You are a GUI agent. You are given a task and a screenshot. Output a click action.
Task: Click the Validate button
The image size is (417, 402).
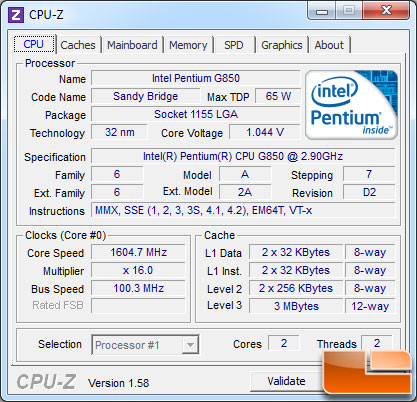pyautogui.click(x=286, y=381)
